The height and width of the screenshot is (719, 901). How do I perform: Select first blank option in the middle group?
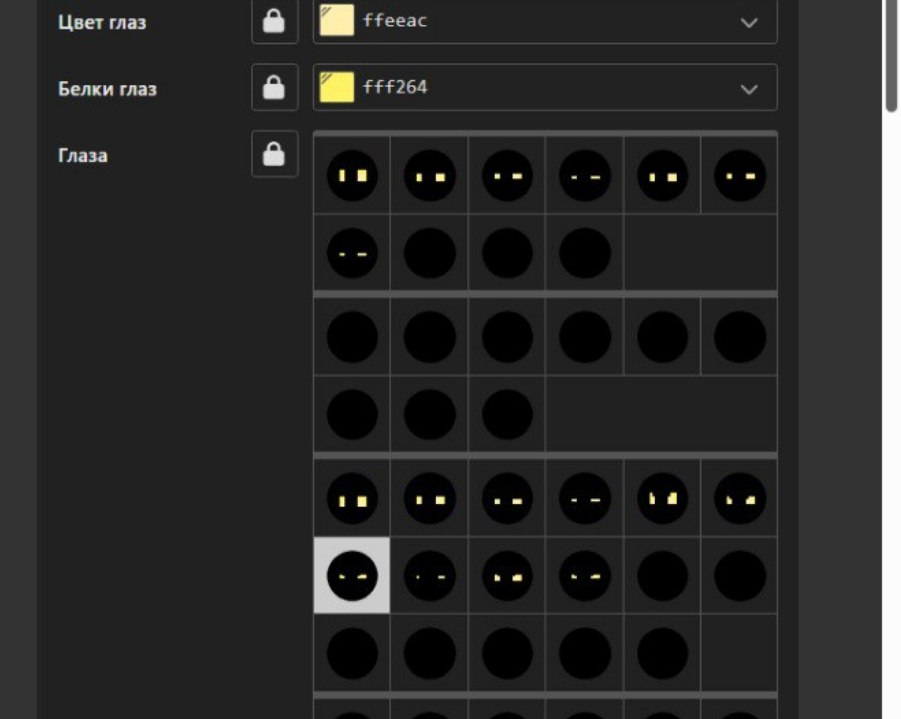[352, 337]
